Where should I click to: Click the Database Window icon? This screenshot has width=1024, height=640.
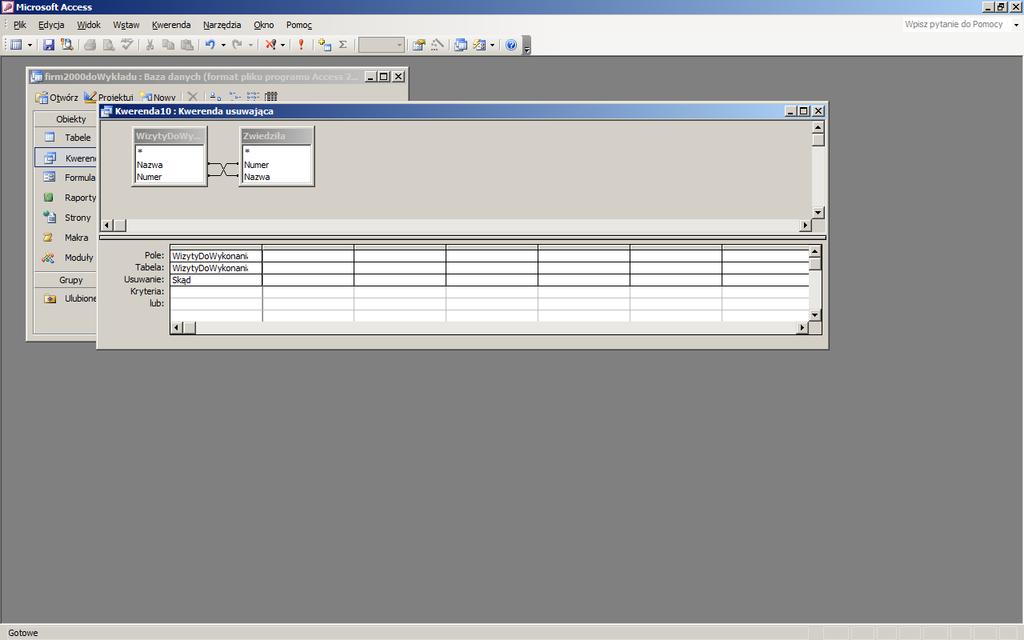pyautogui.click(x=460, y=44)
